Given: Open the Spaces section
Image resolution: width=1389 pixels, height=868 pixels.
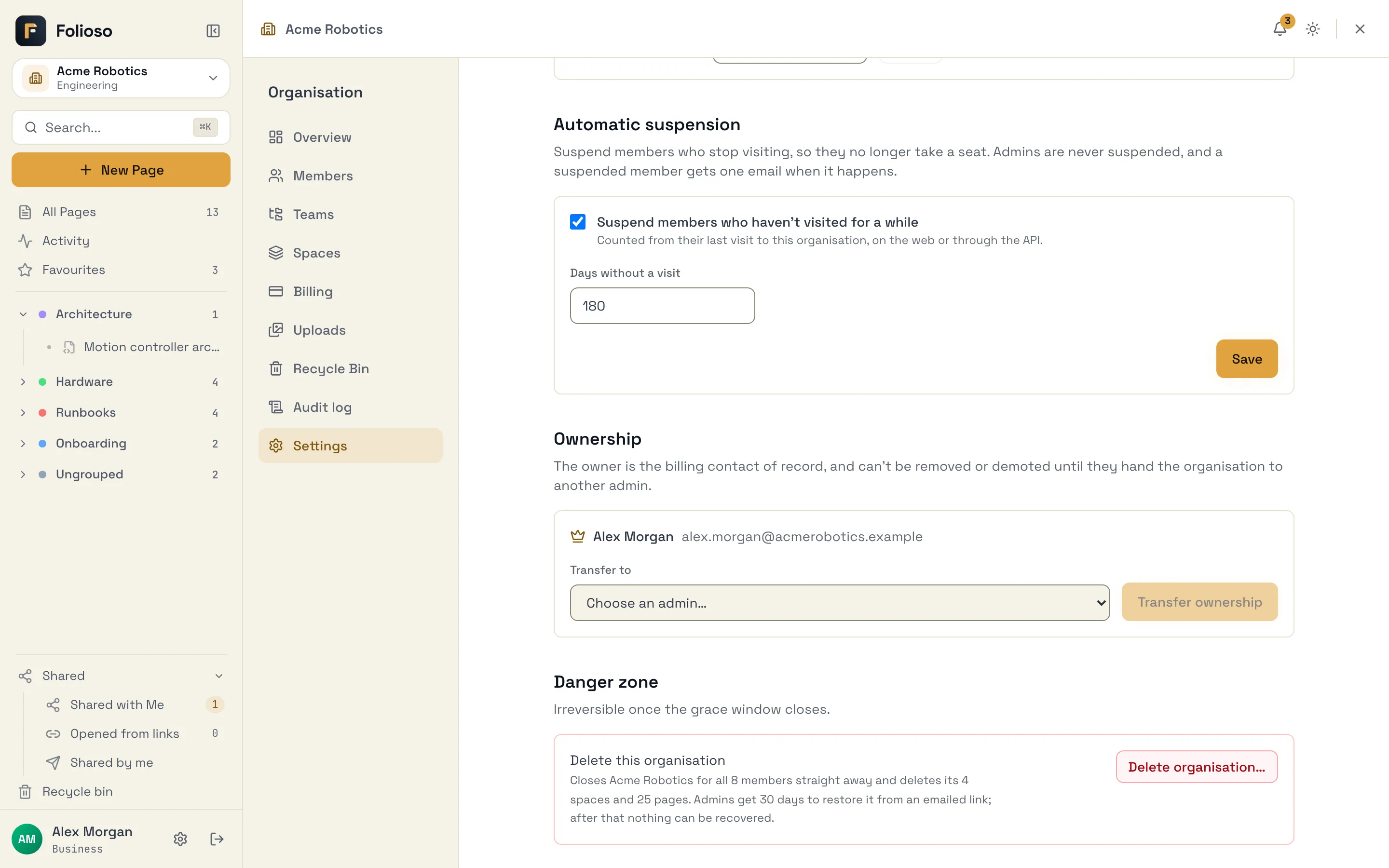Looking at the screenshot, I should point(350,253).
